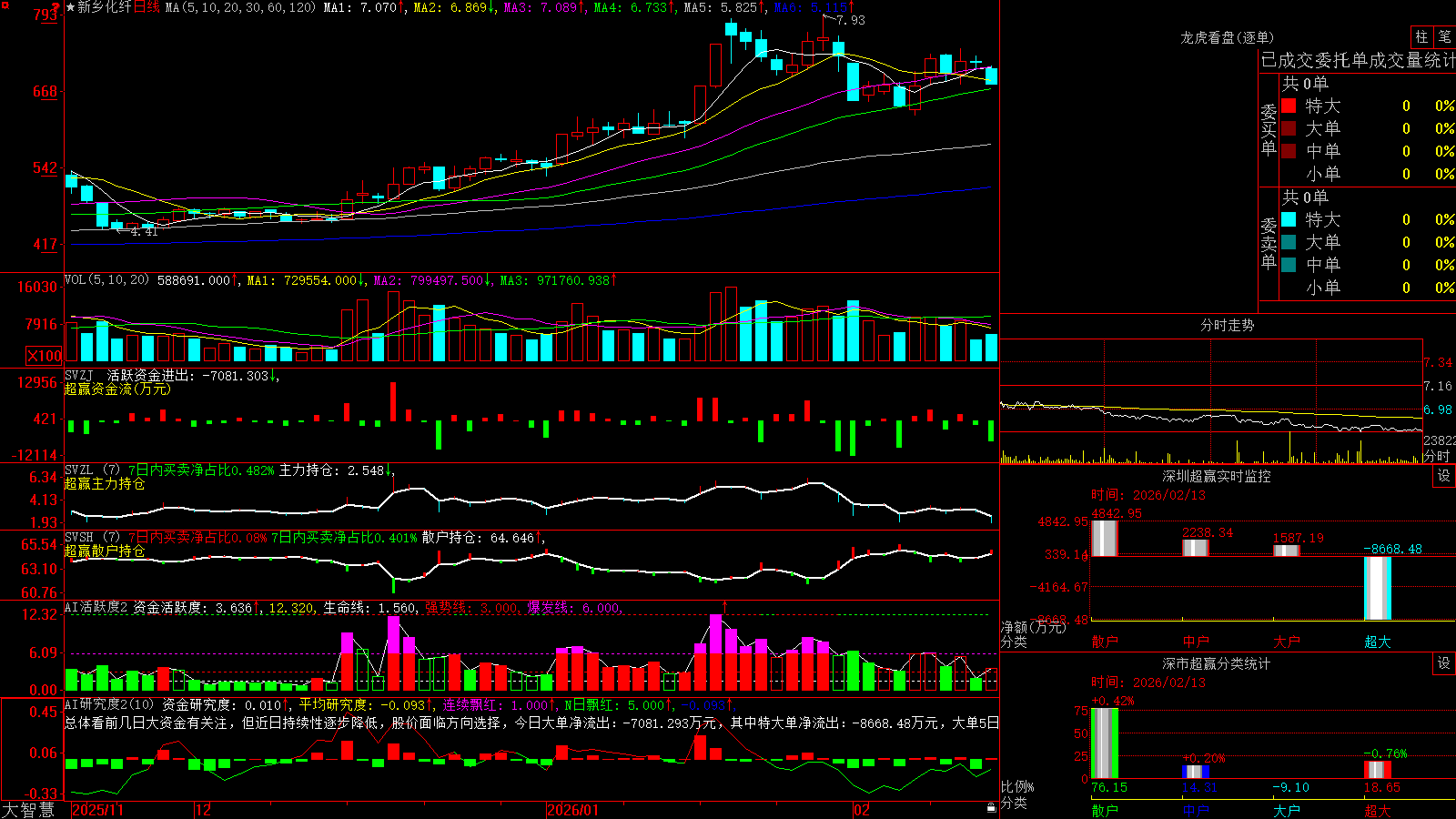Screen dimensions: 1456x819
Task: Jump to the 2025/11 date marker
Action: (x=97, y=810)
